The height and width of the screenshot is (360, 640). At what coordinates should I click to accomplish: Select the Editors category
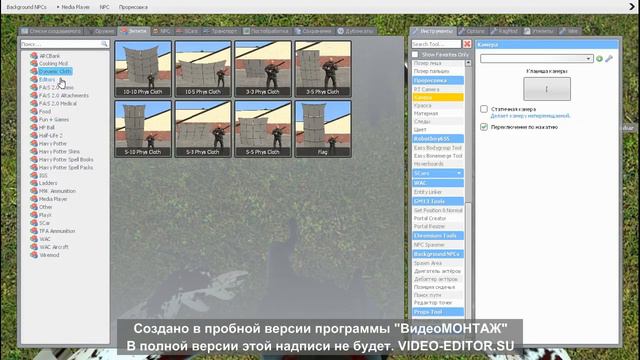[x=47, y=79]
